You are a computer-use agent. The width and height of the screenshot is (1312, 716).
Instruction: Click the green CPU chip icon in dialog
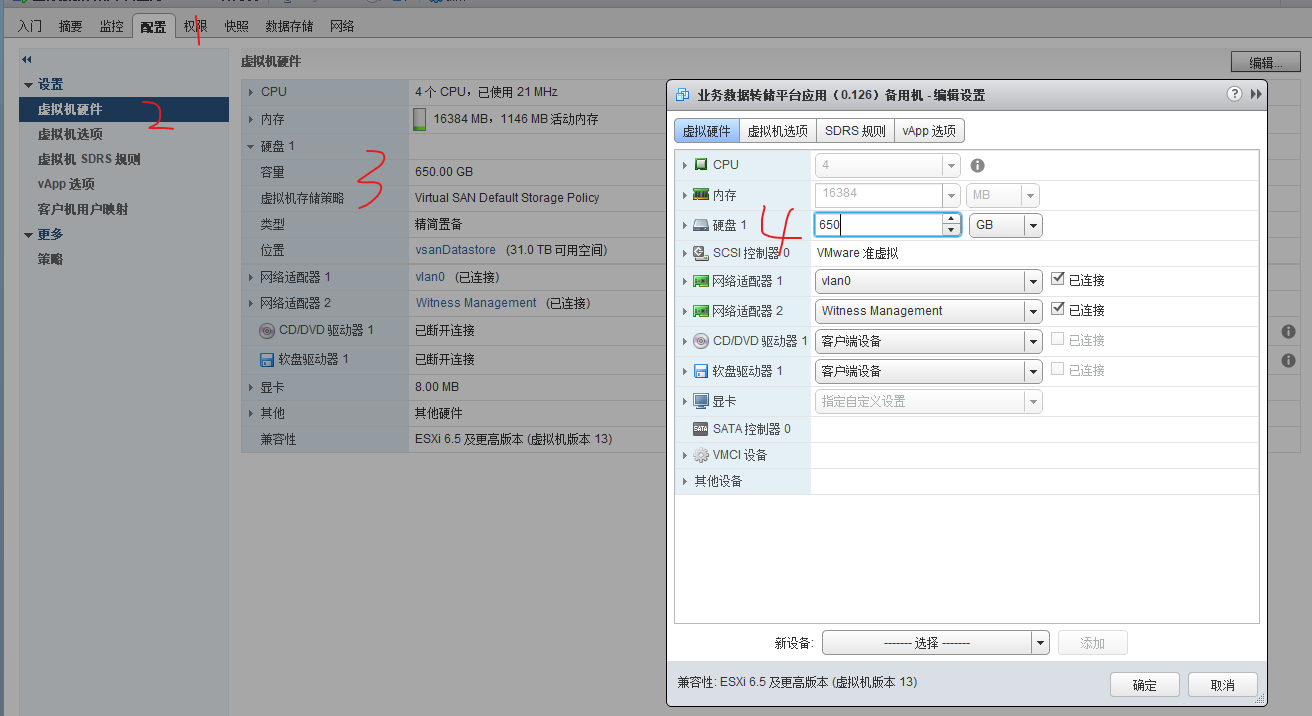tap(701, 164)
